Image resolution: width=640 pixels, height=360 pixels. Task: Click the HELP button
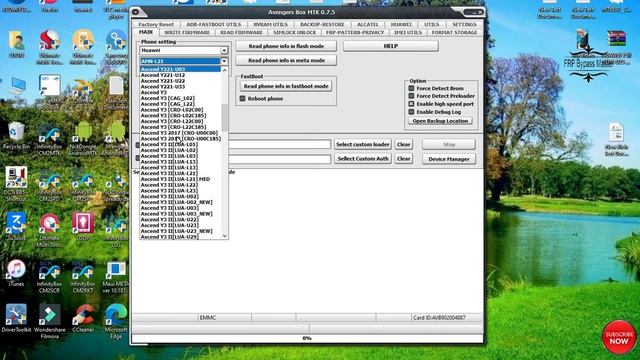[391, 46]
